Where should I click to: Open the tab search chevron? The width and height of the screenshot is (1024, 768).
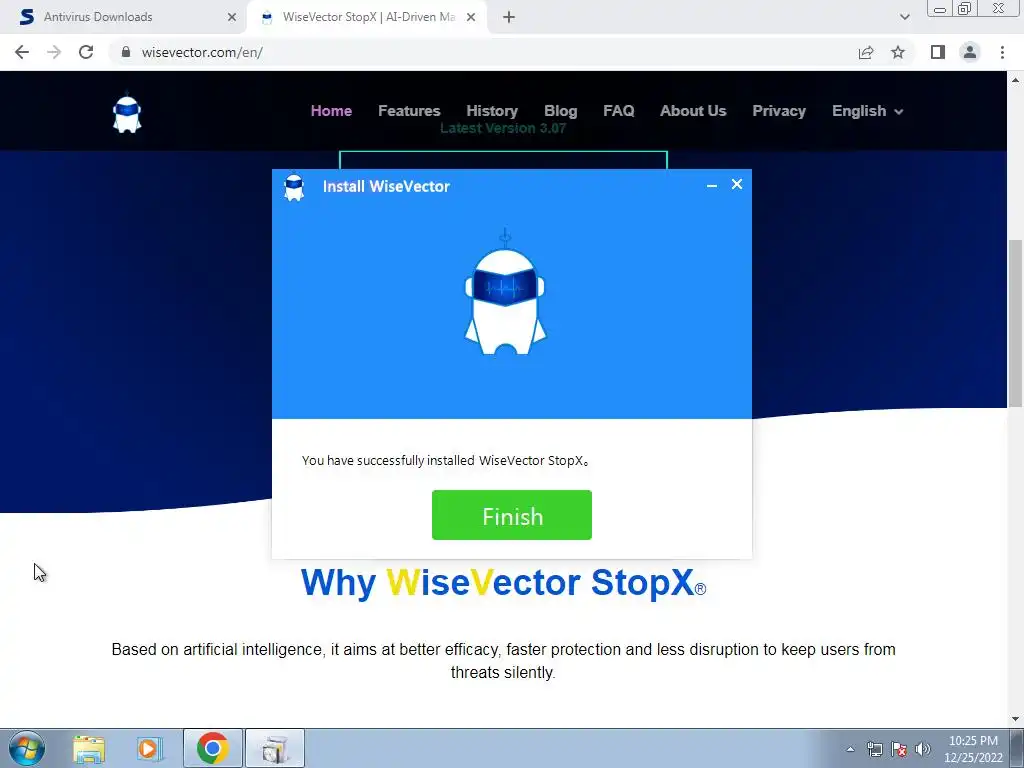(x=904, y=17)
